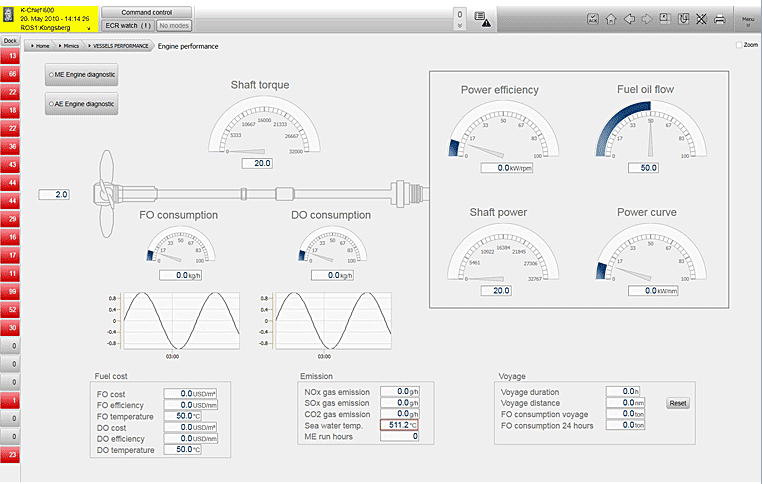The image size is (762, 484).
Task: Navigate forward with the right arrow icon
Action: (x=647, y=18)
